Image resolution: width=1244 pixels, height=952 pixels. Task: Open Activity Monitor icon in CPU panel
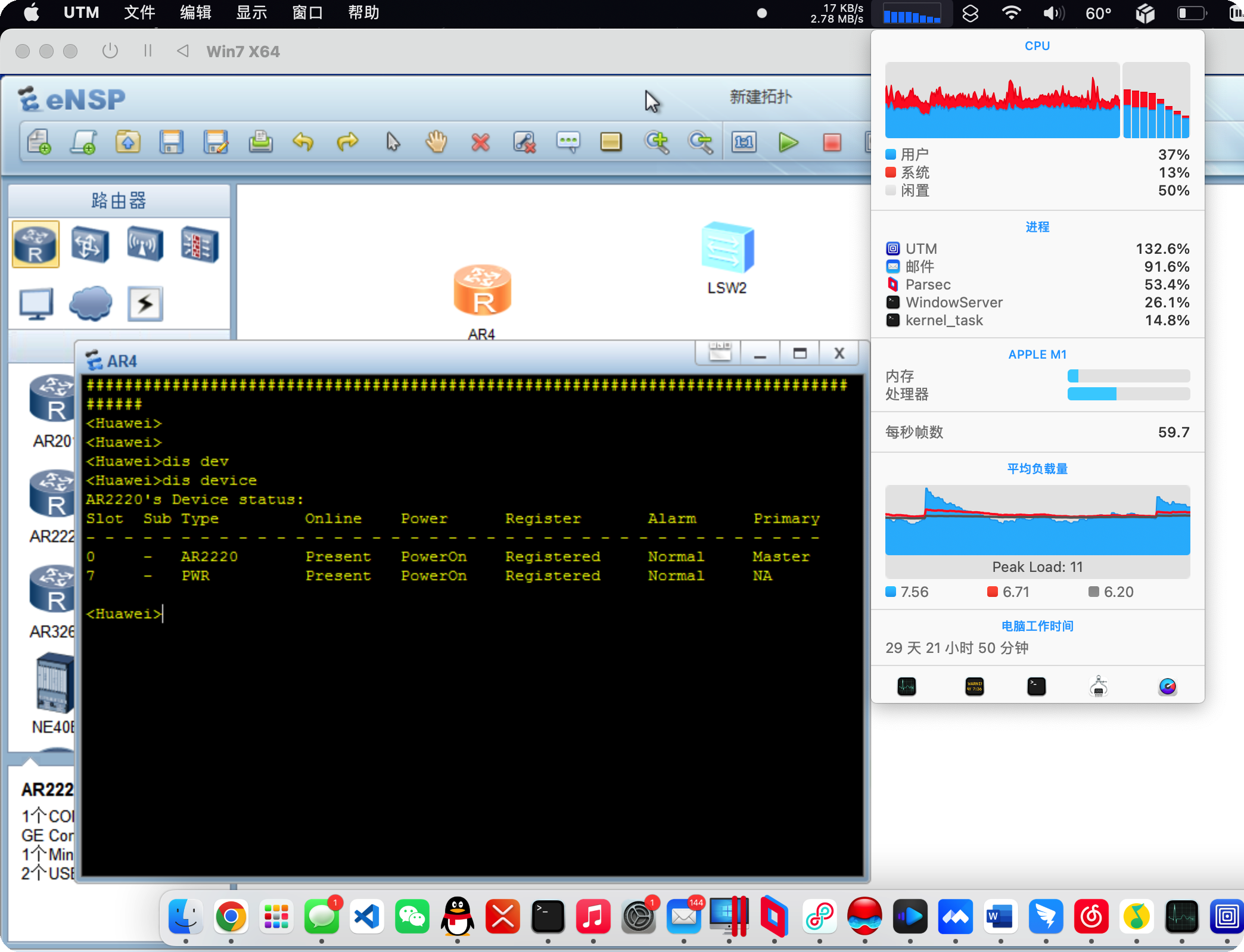[x=906, y=687]
